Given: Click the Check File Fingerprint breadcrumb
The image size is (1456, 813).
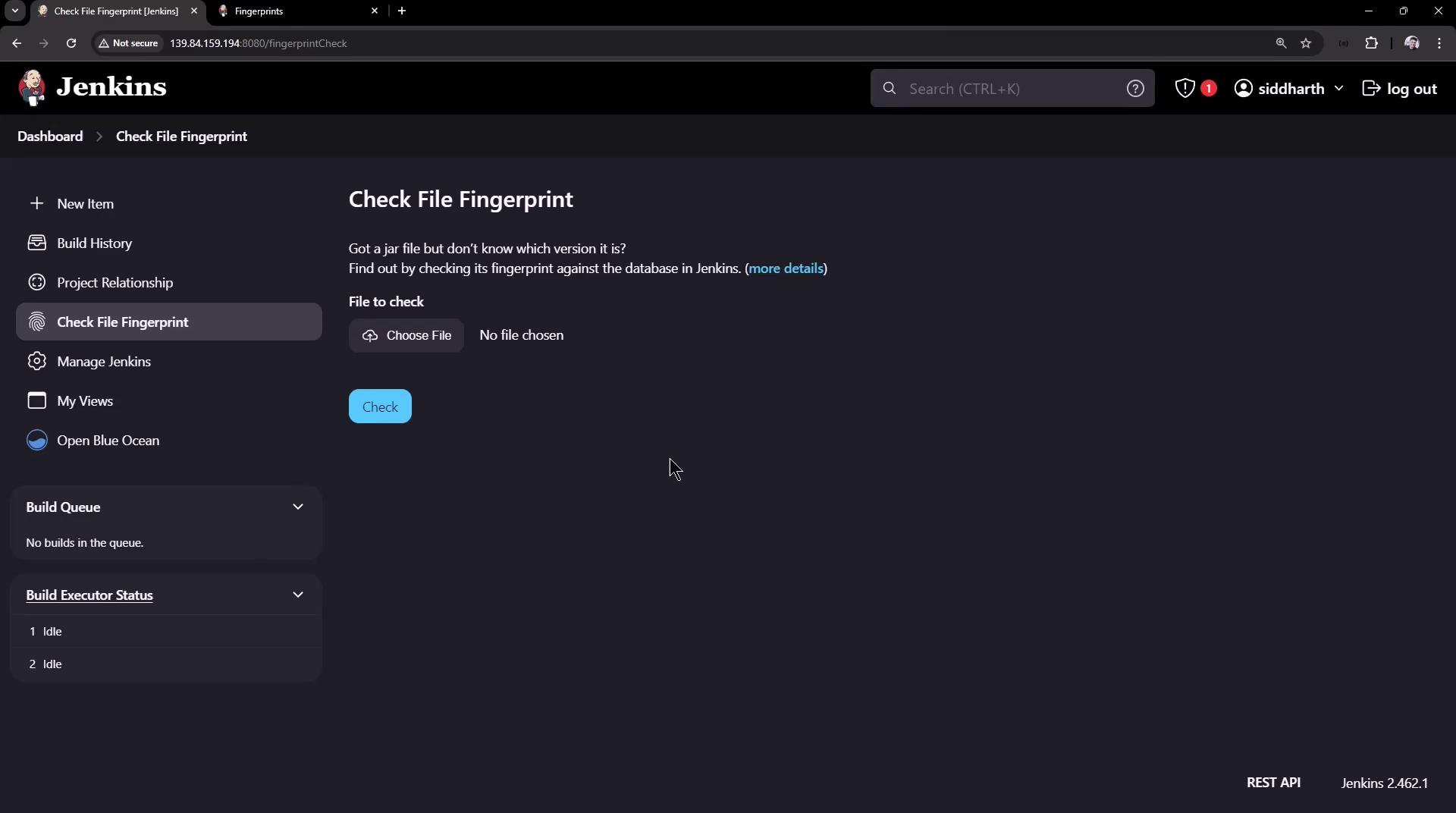Looking at the screenshot, I should (x=181, y=137).
